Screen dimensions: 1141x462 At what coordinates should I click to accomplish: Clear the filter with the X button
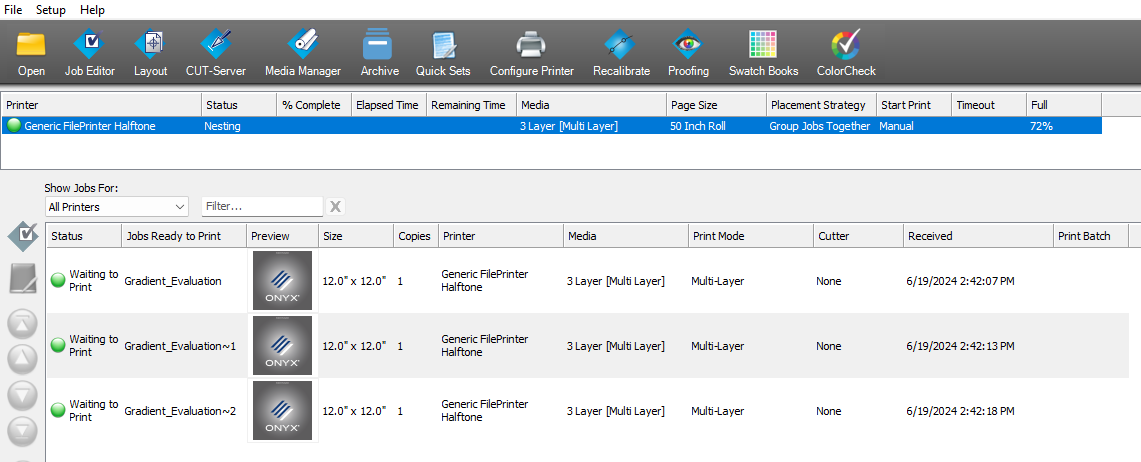pos(336,207)
